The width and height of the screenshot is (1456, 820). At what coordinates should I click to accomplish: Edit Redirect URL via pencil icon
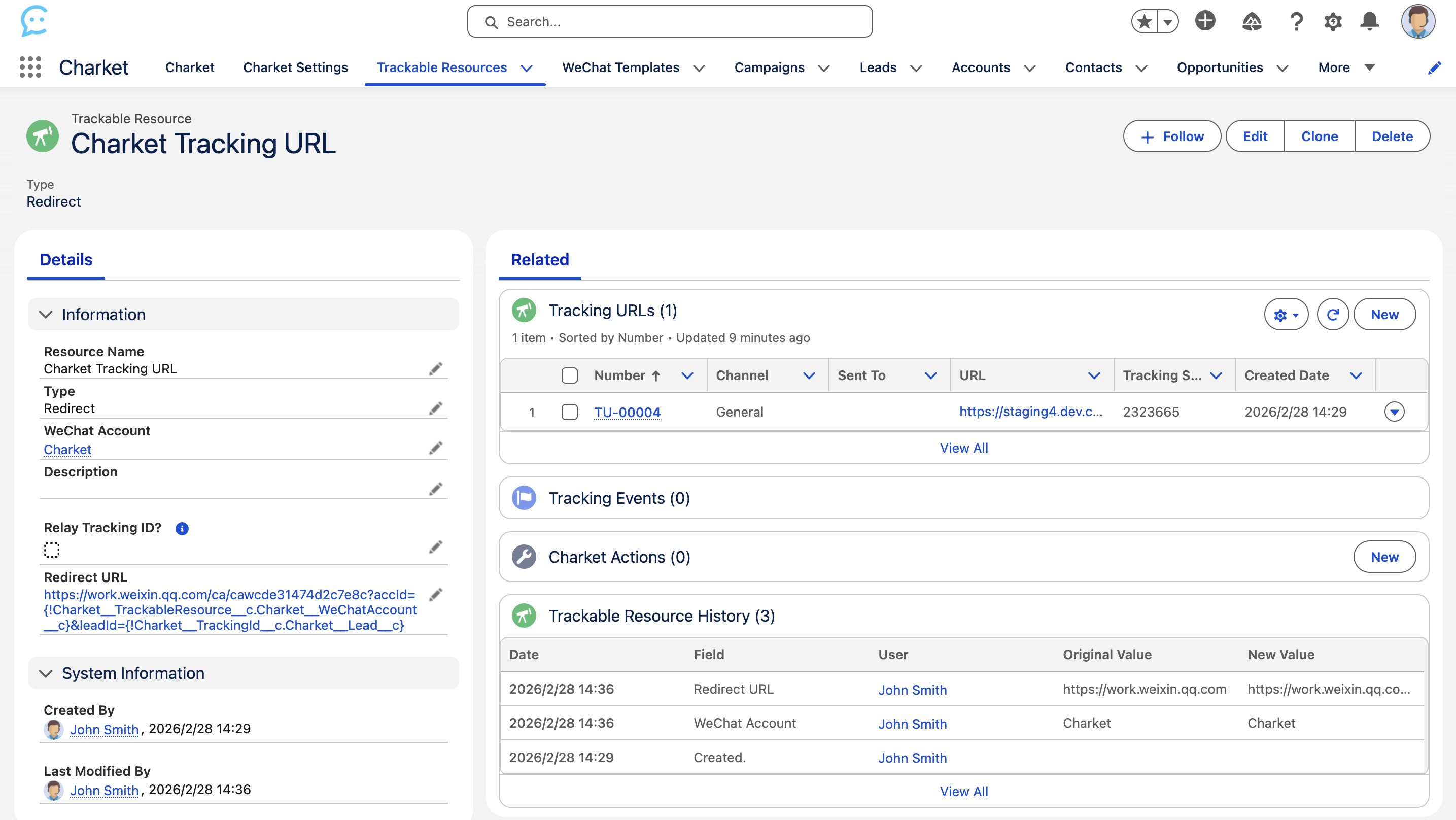point(435,595)
